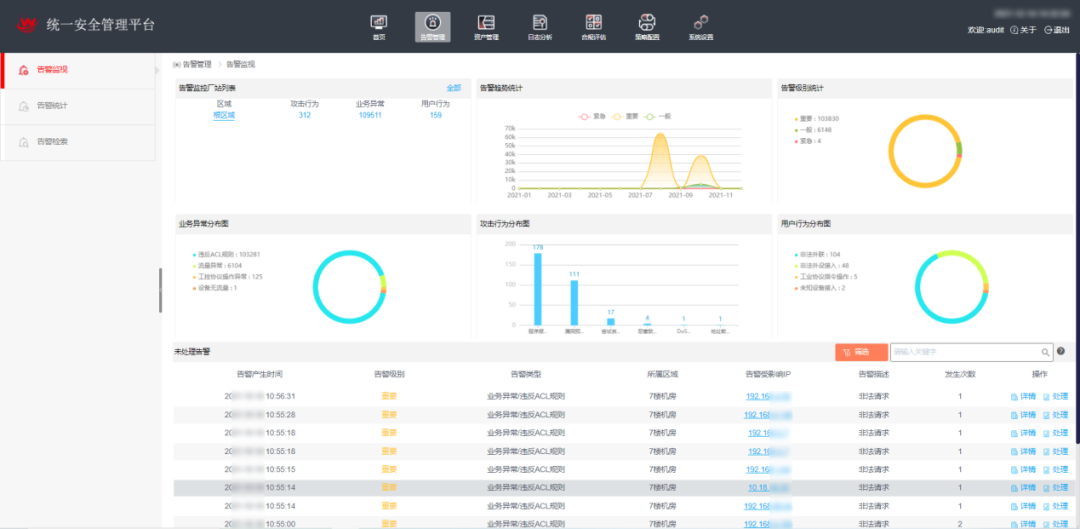The image size is (1080, 529).
Task: Click the business anomaly count 109511
Action: pyautogui.click(x=370, y=115)
